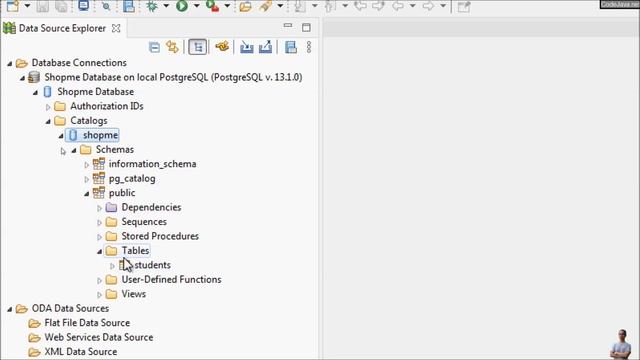Click the Next Annotation icon

pos(299,6)
